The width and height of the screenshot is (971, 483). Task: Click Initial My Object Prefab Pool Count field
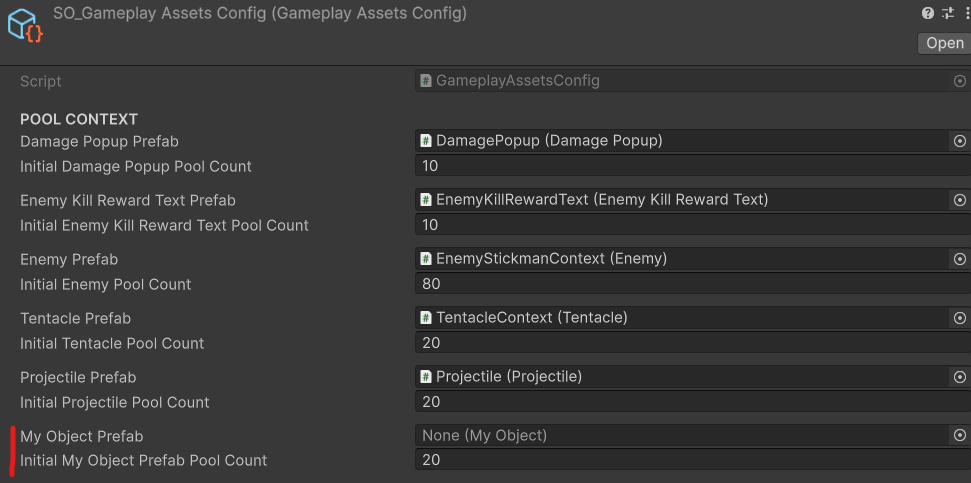[x=690, y=460]
